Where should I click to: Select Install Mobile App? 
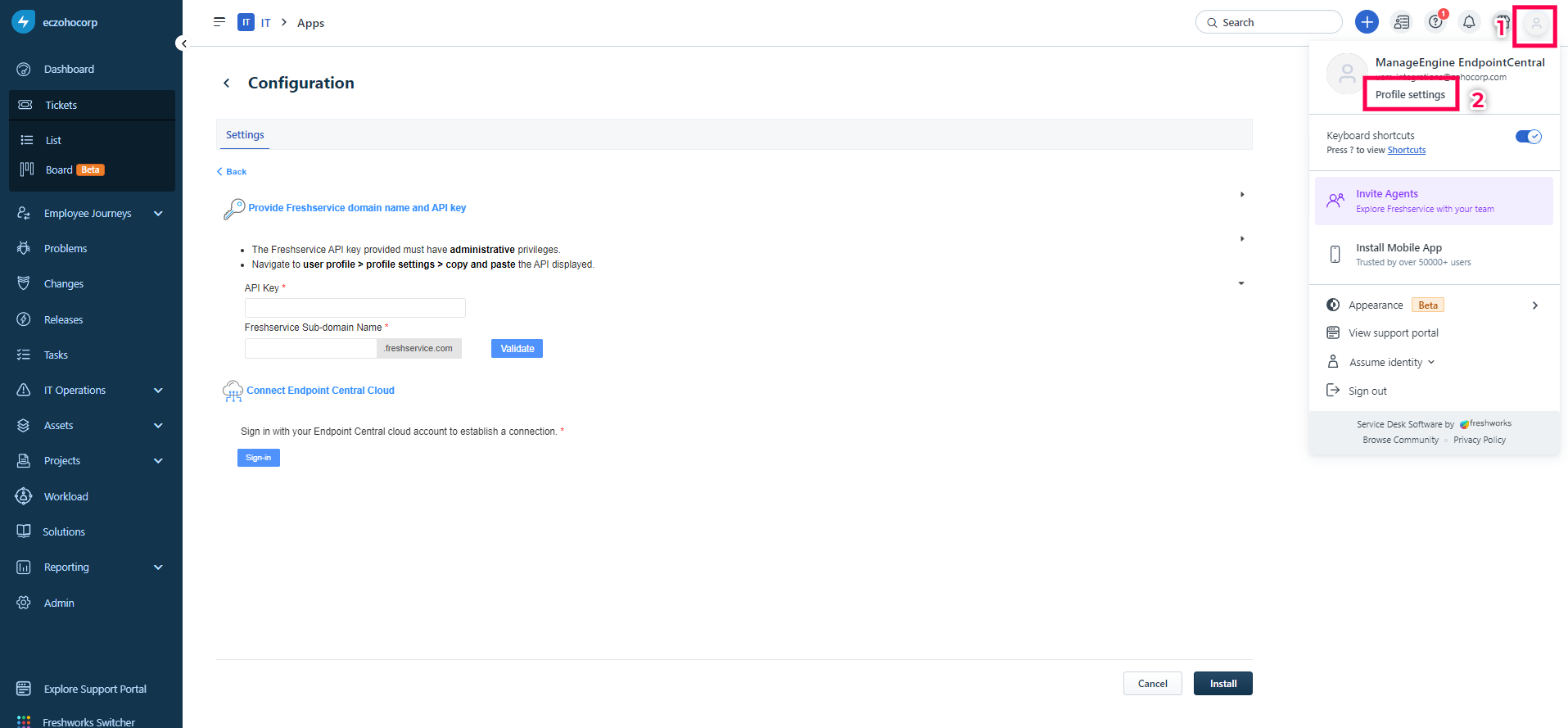[1434, 255]
